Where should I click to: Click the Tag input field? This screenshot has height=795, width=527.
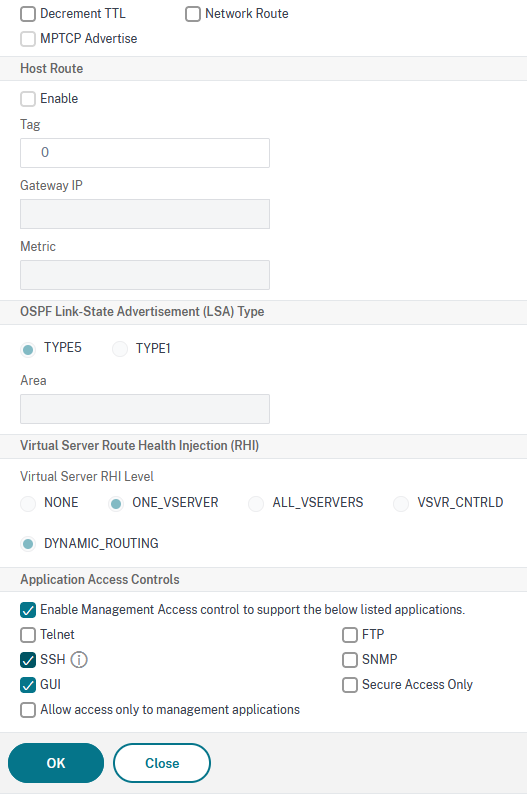145,153
